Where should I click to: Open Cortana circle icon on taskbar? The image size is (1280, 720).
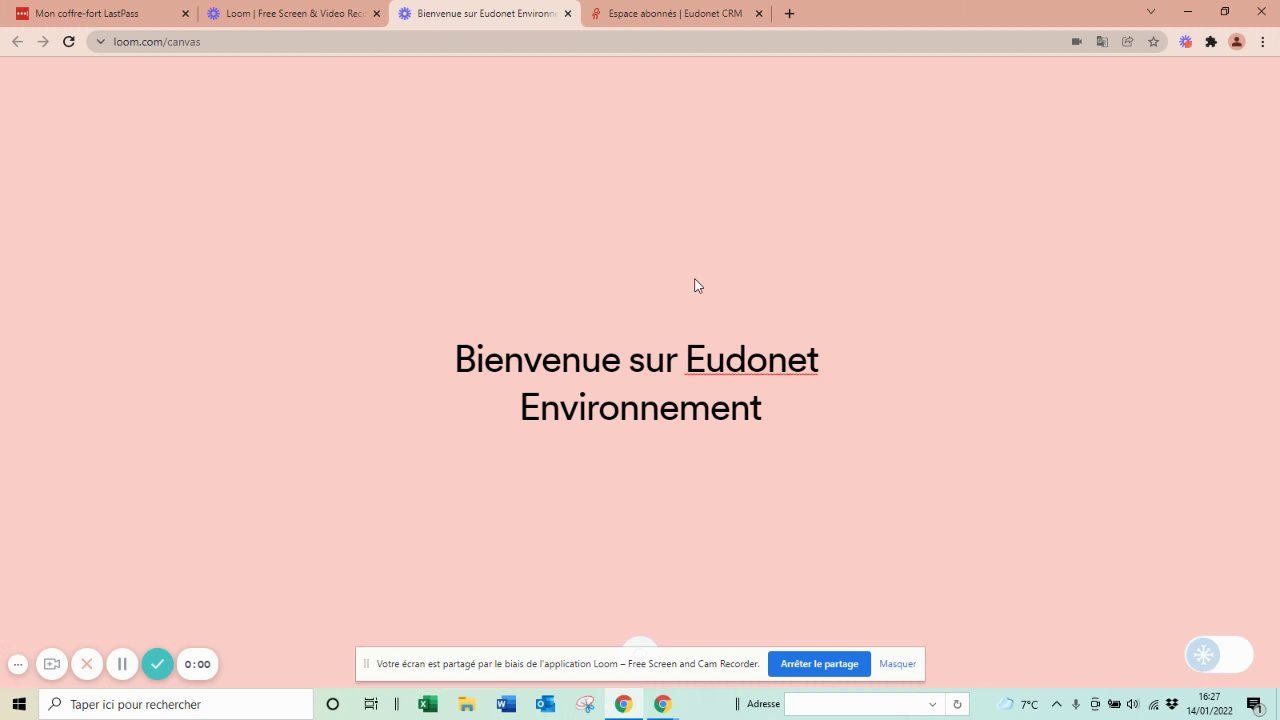333,704
